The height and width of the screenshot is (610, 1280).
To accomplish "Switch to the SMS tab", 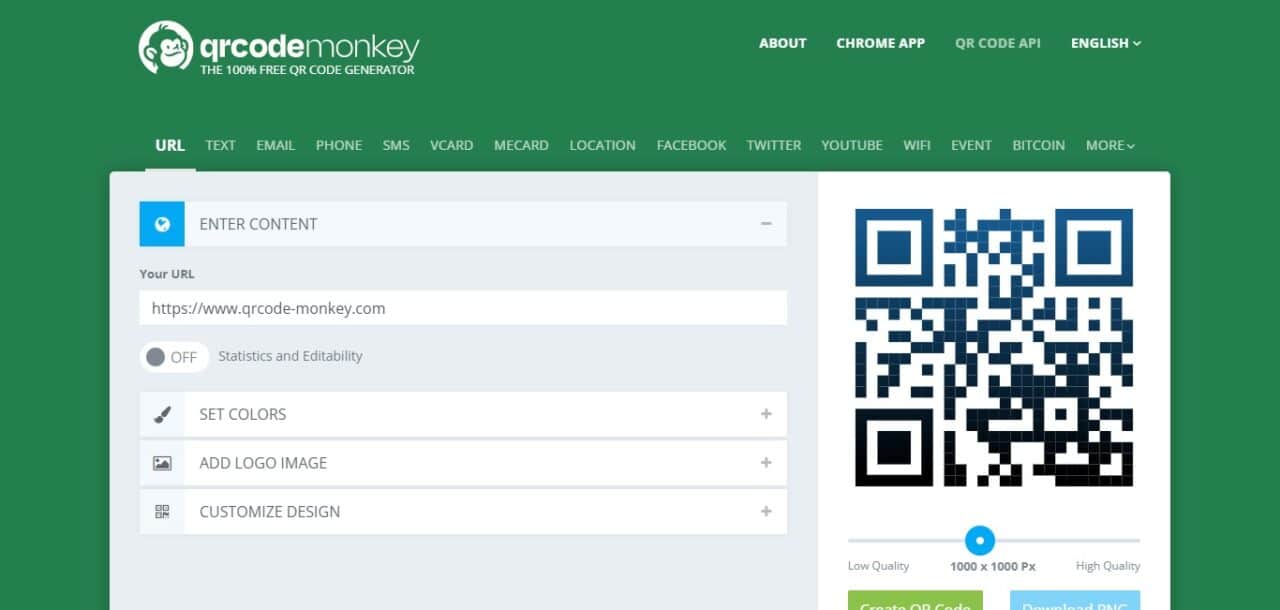I will pyautogui.click(x=396, y=145).
